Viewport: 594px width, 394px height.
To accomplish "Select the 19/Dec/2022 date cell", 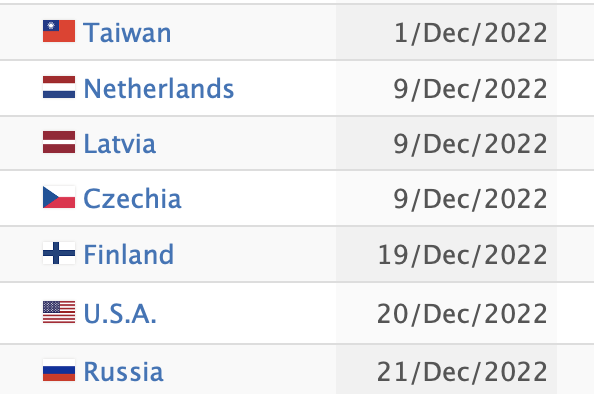I will [446, 254].
